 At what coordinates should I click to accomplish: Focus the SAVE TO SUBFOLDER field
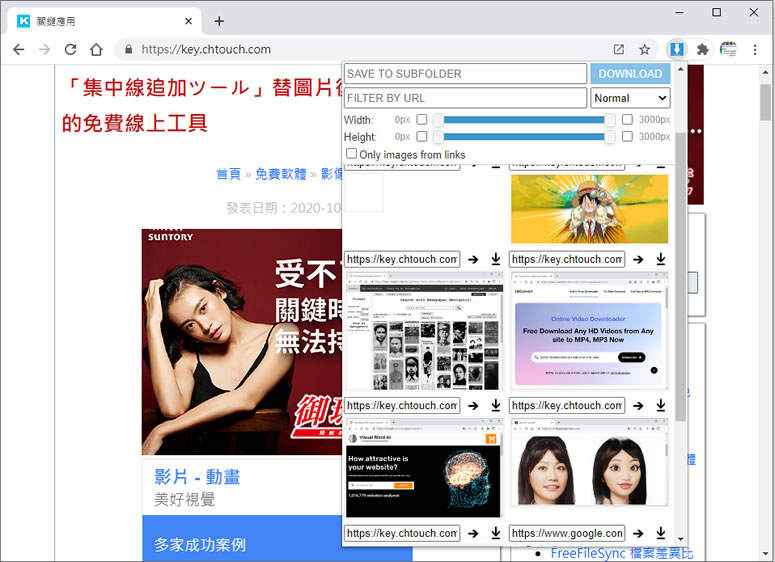pyautogui.click(x=465, y=74)
